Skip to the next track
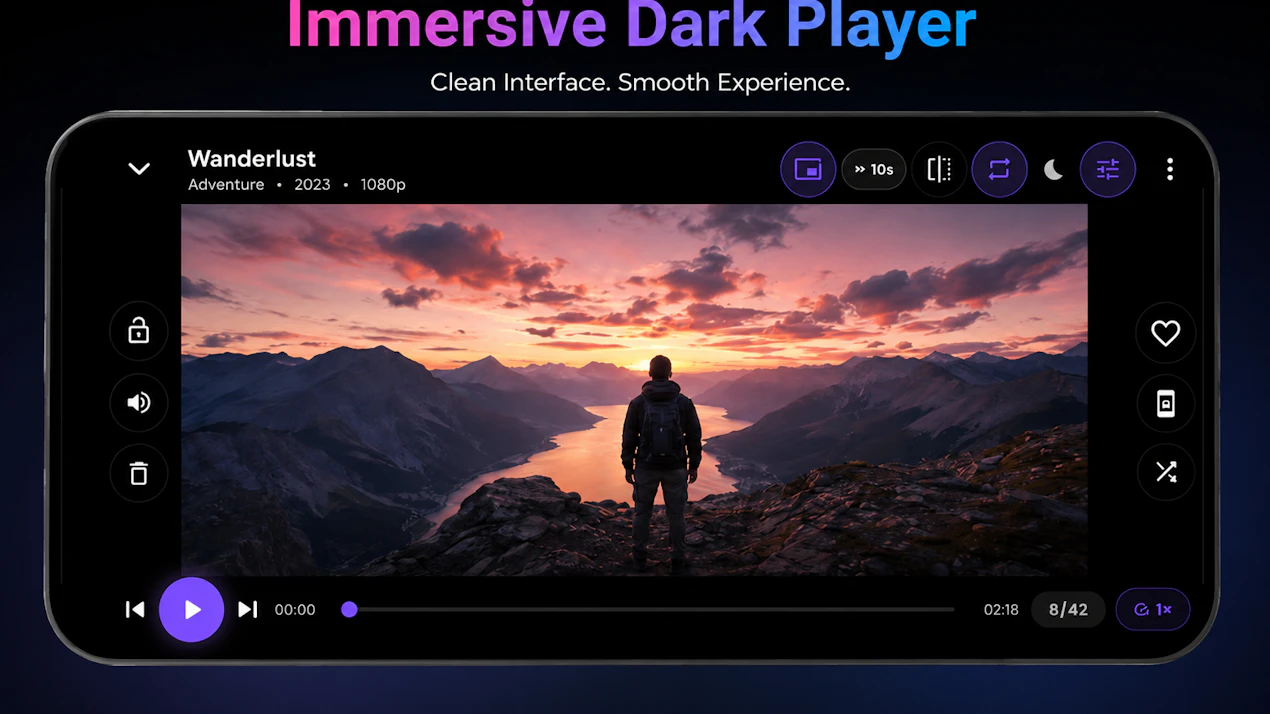1270x714 pixels. point(248,609)
